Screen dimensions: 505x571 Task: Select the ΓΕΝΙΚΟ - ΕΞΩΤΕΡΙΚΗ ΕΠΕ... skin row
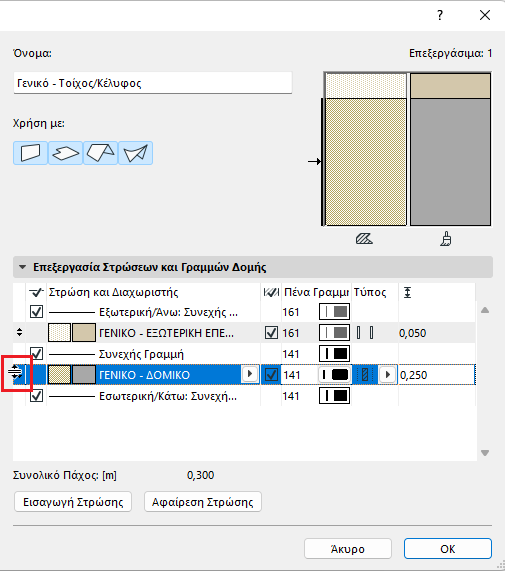(x=244, y=333)
